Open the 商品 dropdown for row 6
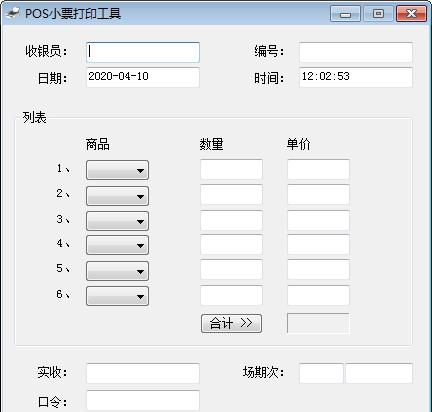This screenshot has width=432, height=412. coord(117,296)
